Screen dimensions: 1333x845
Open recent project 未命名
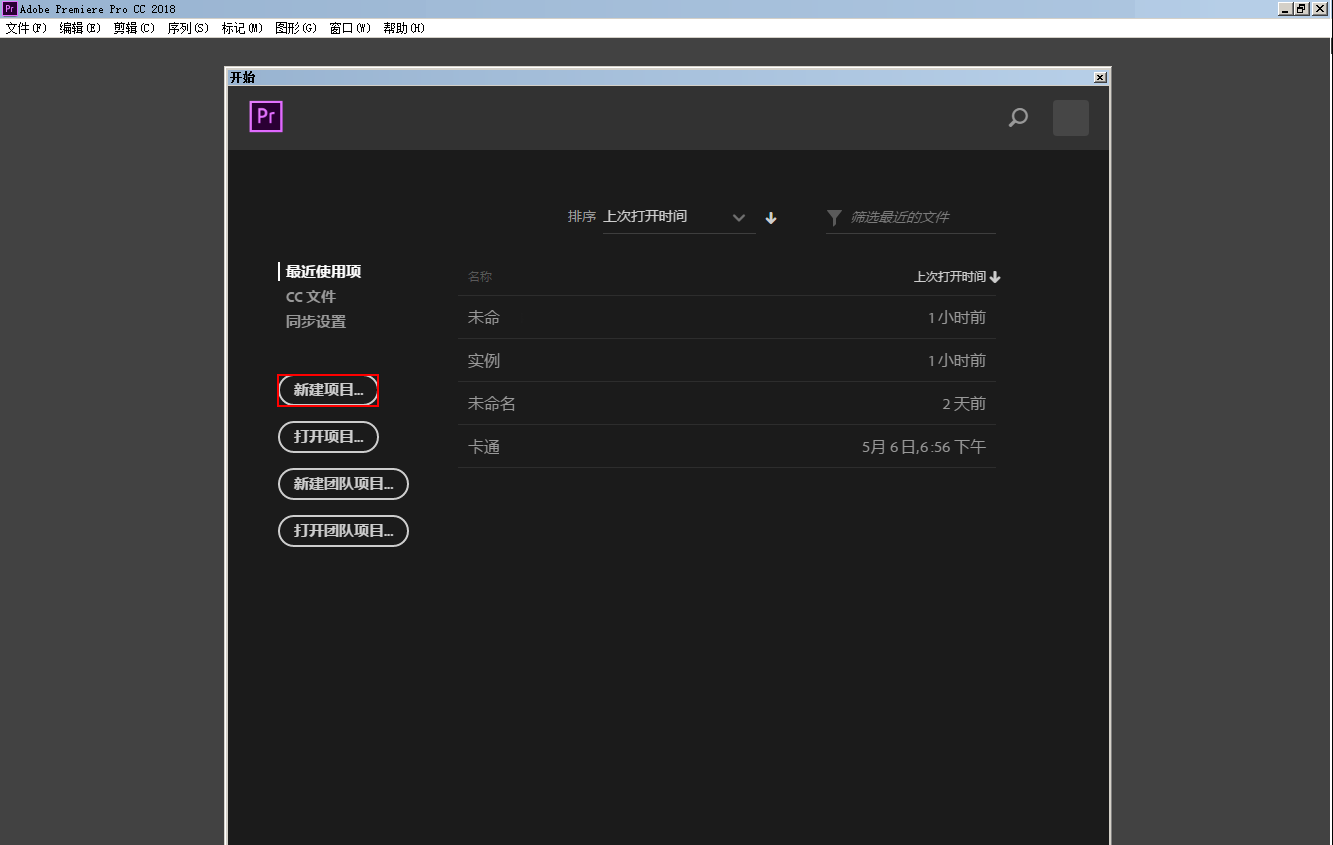(x=727, y=404)
